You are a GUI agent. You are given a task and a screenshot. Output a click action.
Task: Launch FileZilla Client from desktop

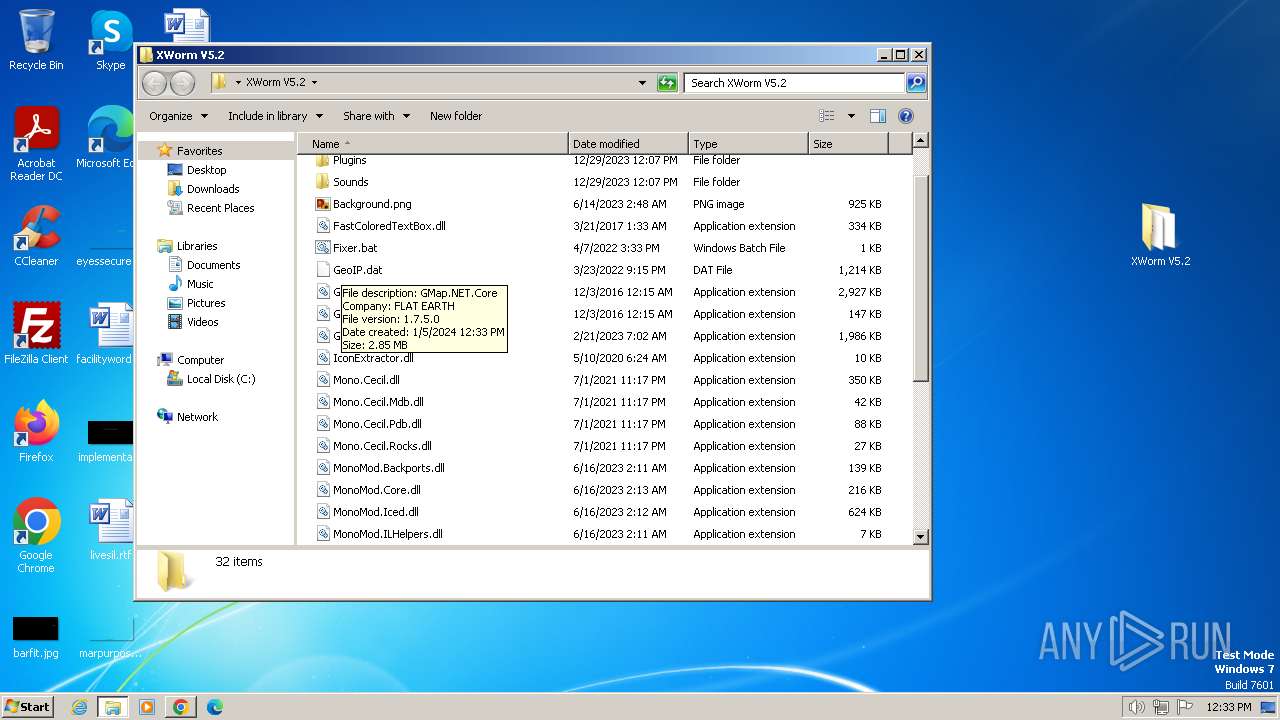[36, 333]
